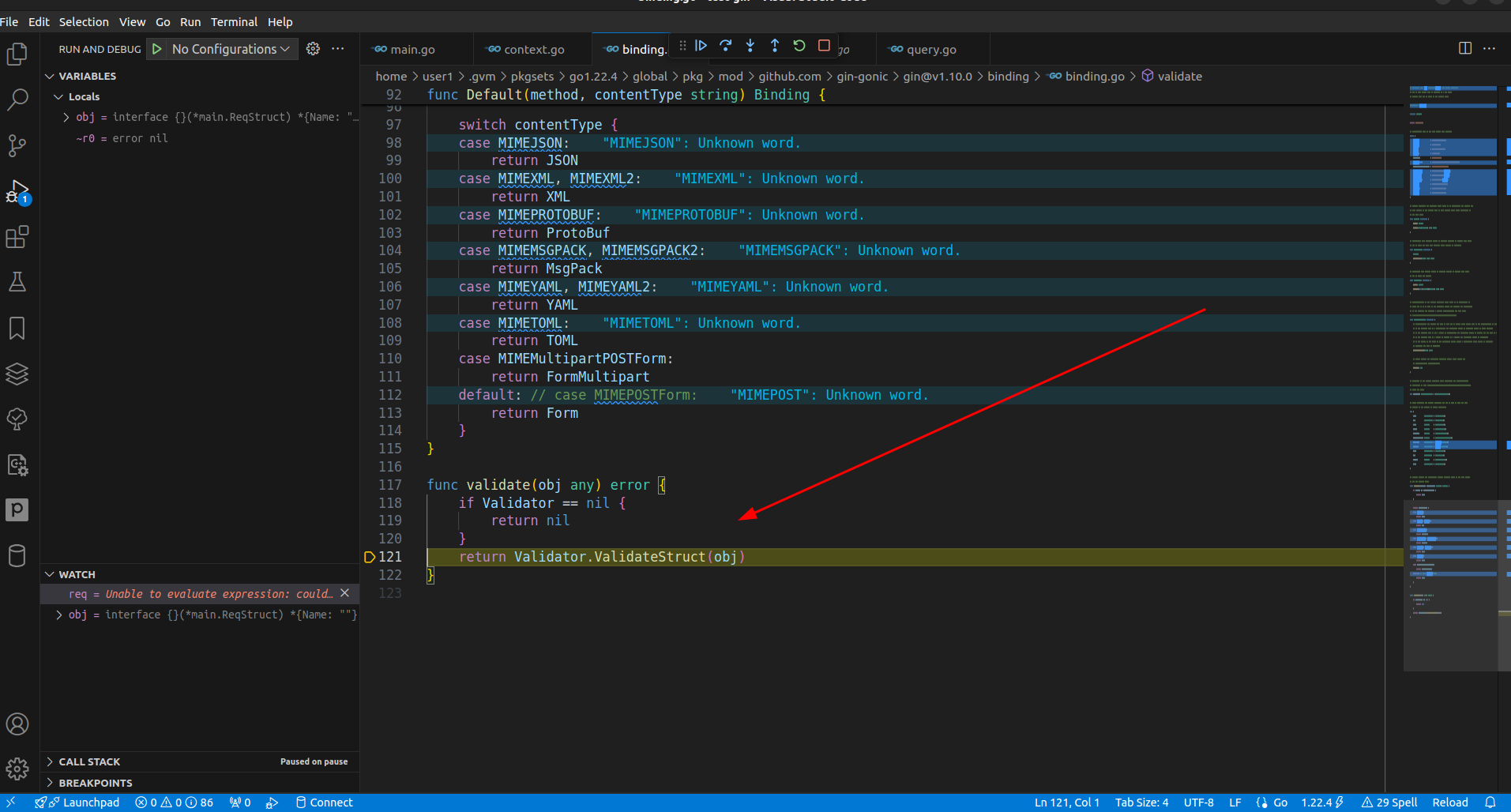The height and width of the screenshot is (812, 1511).
Task: Click 29 Spell in status bar
Action: coord(1389,803)
